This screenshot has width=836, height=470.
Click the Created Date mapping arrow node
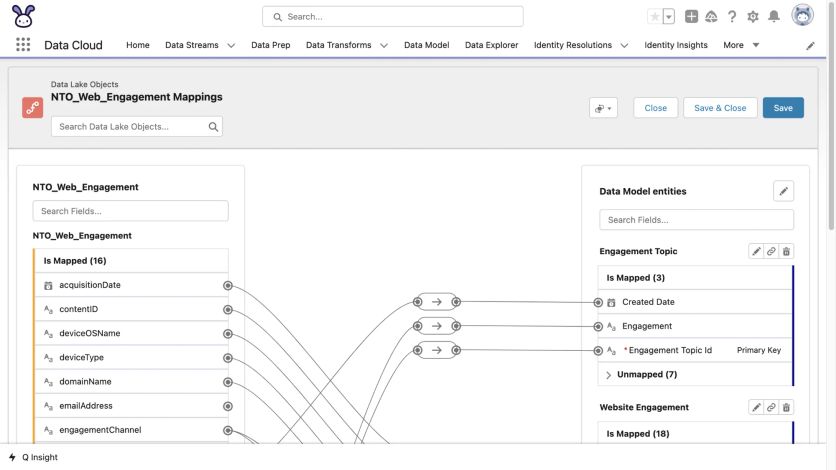[x=437, y=302]
